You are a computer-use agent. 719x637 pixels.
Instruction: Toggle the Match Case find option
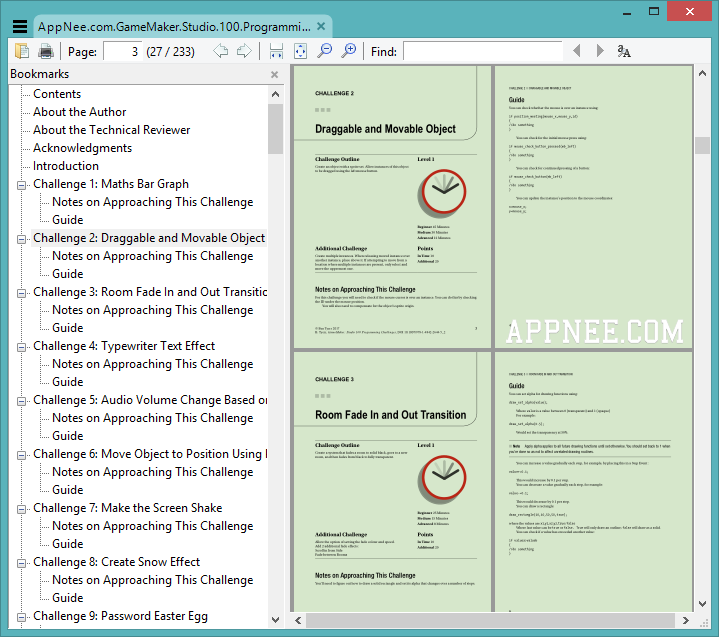(x=624, y=51)
